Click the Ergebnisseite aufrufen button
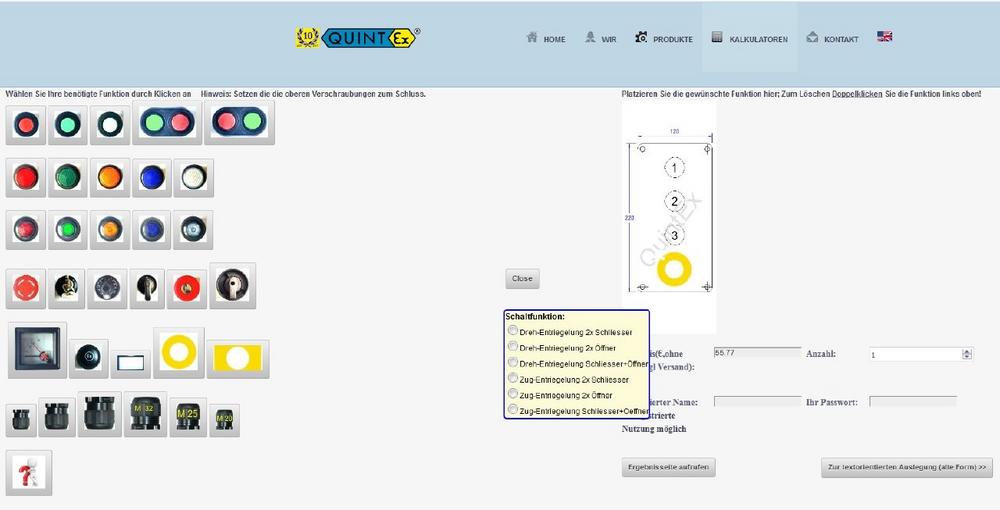 pyautogui.click(x=668, y=467)
